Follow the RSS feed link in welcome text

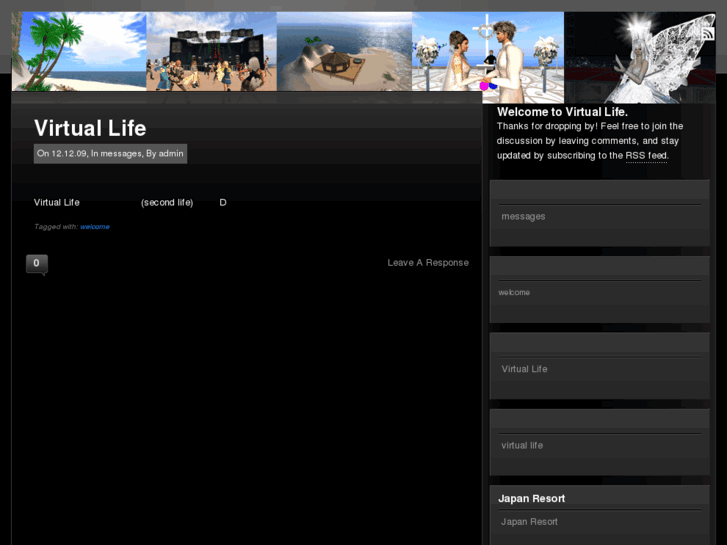(x=646, y=155)
